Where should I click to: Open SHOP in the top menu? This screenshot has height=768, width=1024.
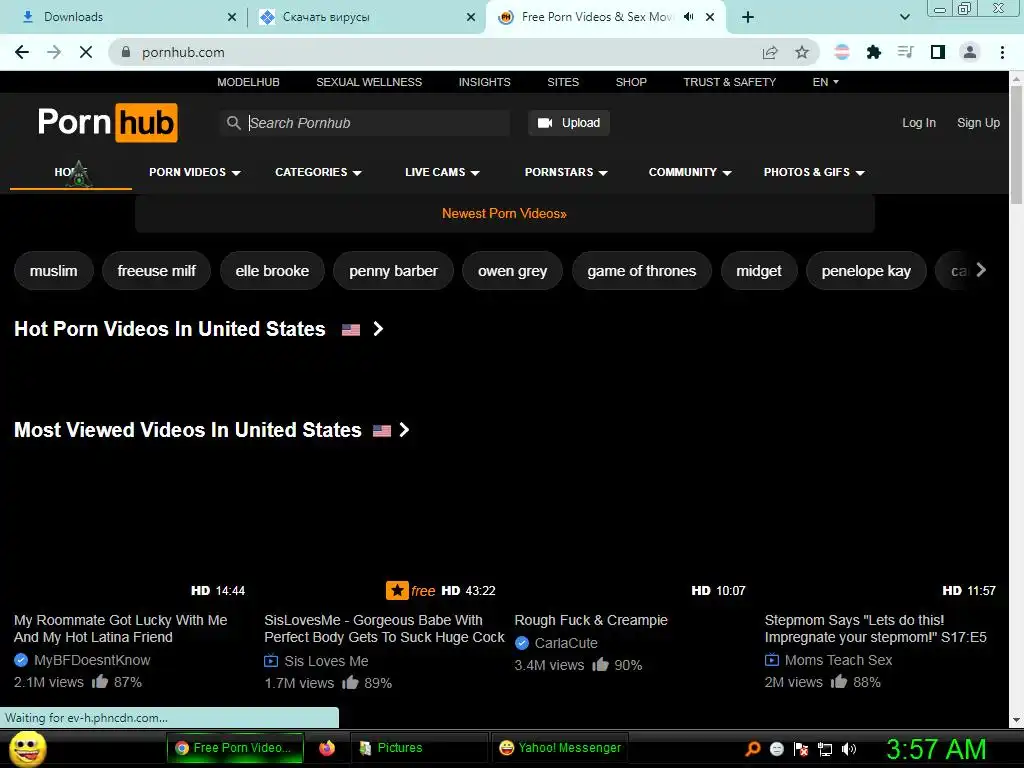631,82
